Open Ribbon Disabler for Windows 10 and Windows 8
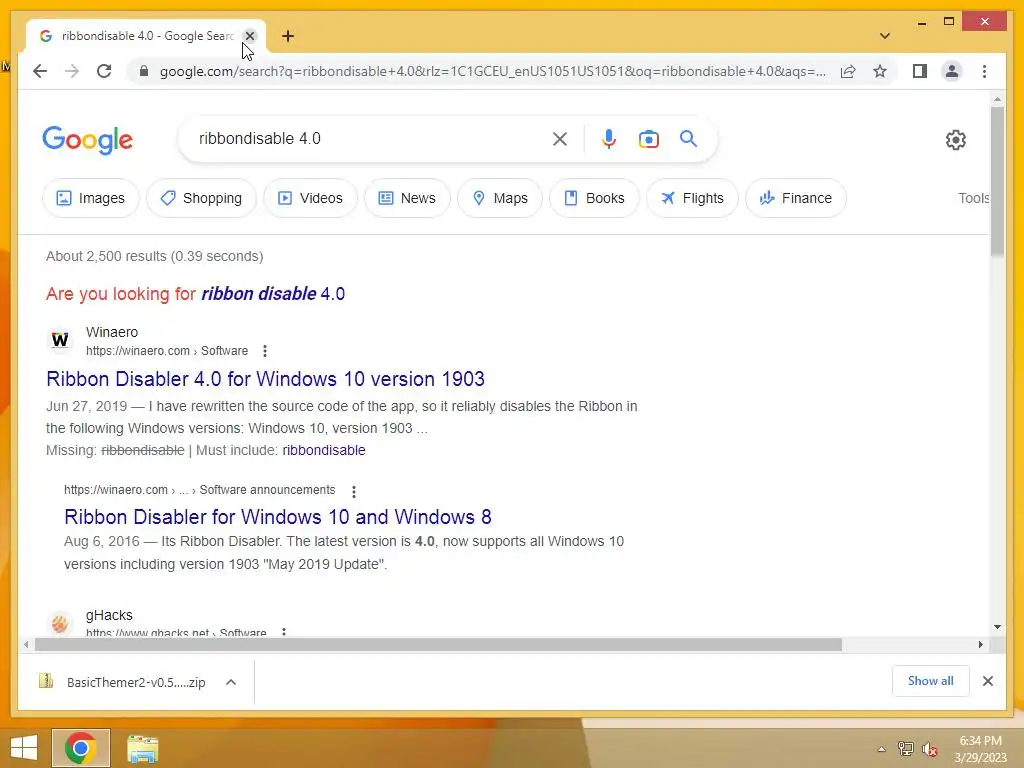This screenshot has height=768, width=1024. point(278,517)
